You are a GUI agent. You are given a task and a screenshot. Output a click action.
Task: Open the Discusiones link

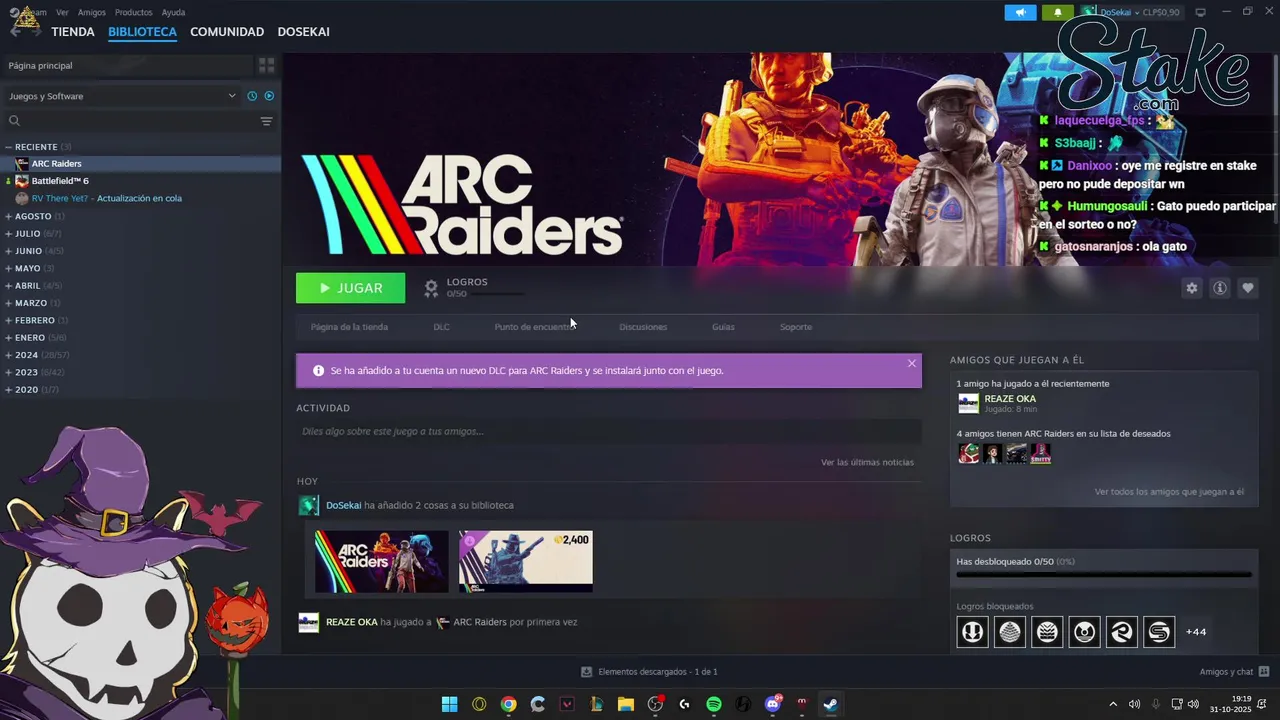[x=643, y=327]
